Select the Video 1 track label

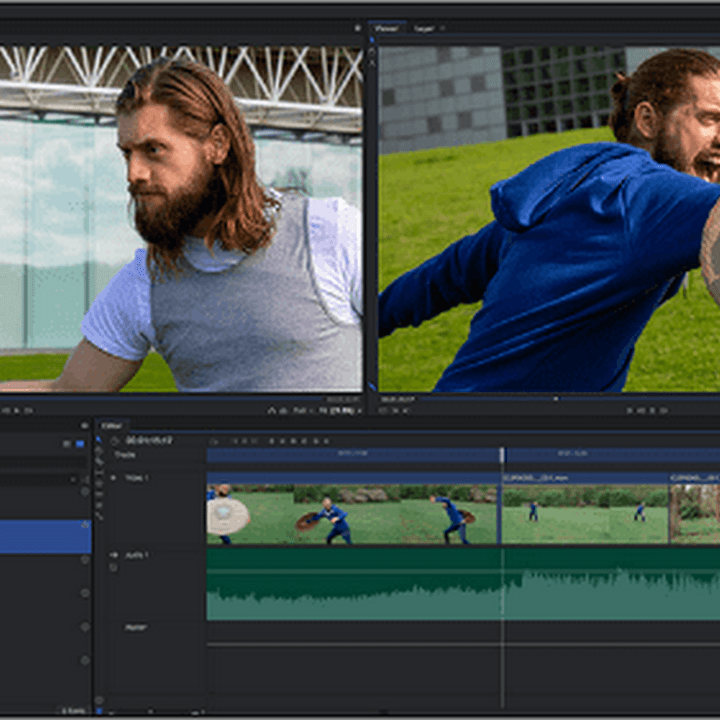click(136, 478)
